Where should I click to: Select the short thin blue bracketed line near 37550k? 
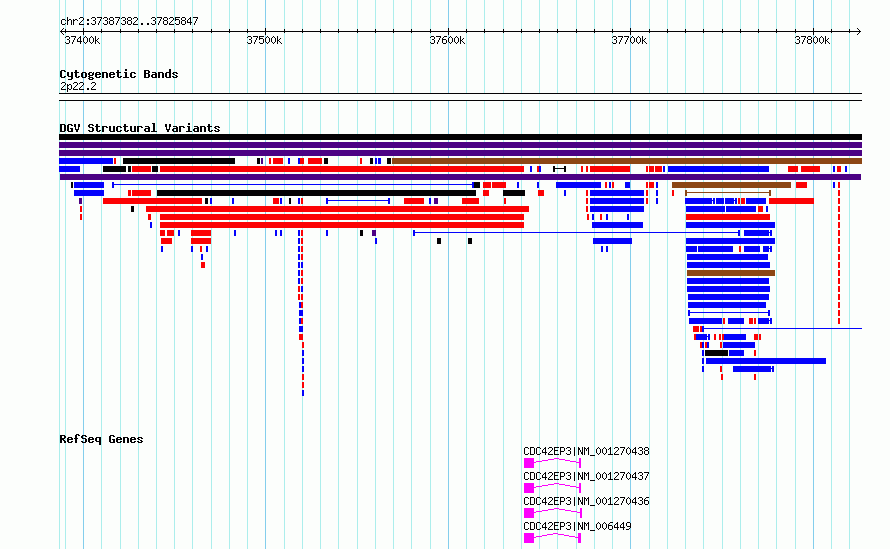point(358,201)
